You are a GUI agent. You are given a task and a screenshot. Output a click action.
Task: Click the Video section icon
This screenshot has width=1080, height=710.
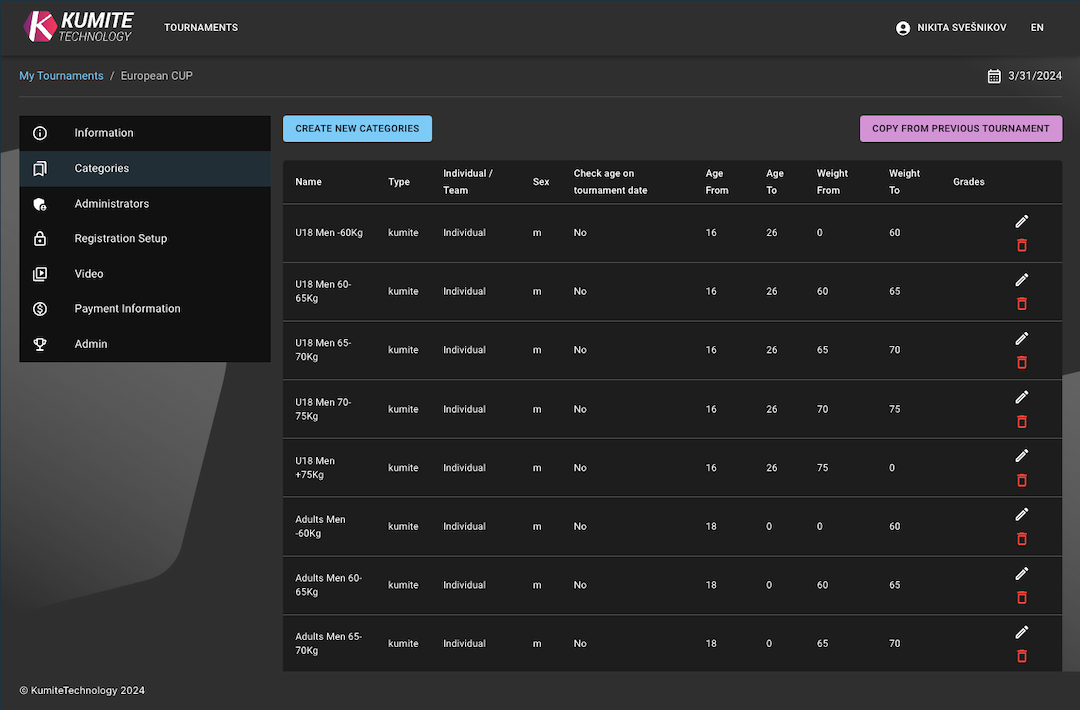pyautogui.click(x=38, y=273)
